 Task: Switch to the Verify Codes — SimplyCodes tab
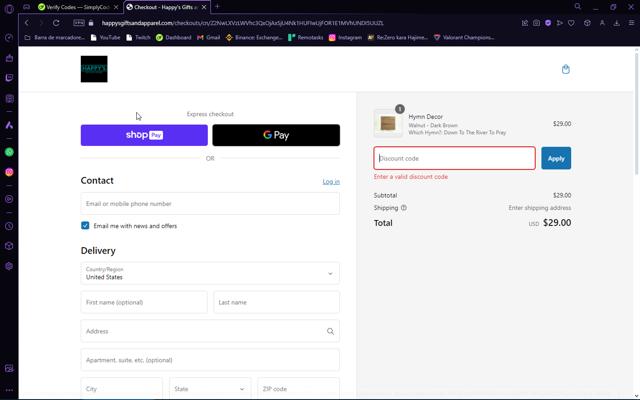[x=76, y=7]
